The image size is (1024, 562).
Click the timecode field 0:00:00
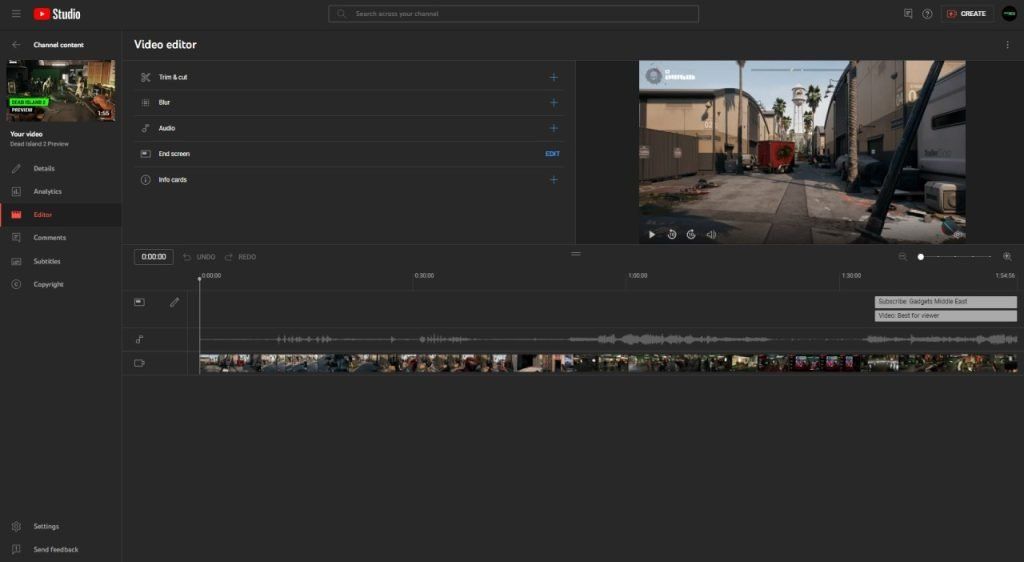153,257
